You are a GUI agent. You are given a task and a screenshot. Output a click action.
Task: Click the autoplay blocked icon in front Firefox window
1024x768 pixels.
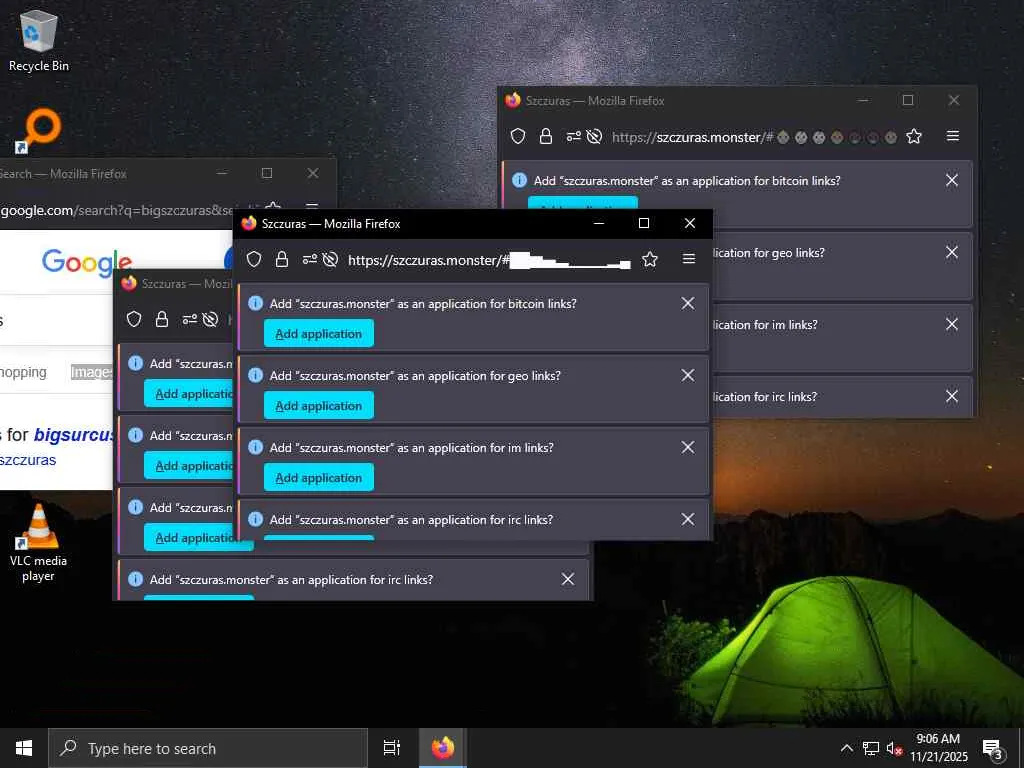330,260
